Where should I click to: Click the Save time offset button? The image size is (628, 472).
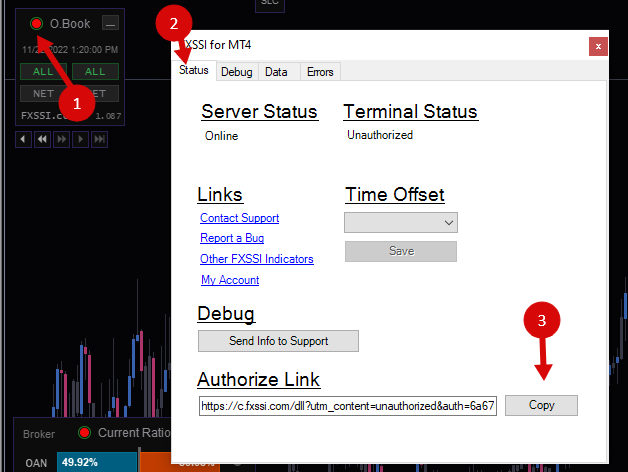point(401,251)
